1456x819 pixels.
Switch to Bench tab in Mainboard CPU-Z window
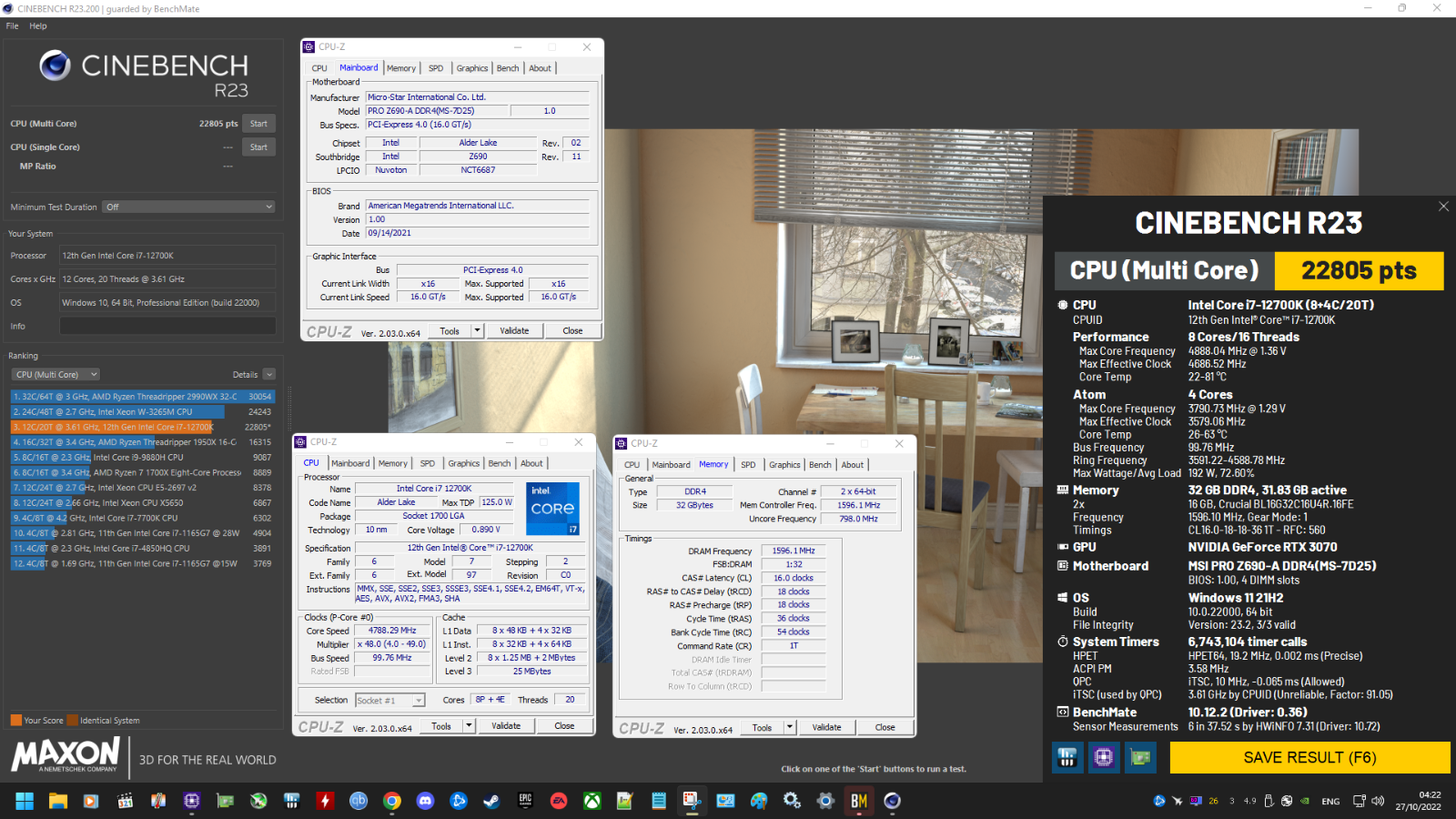pos(508,68)
